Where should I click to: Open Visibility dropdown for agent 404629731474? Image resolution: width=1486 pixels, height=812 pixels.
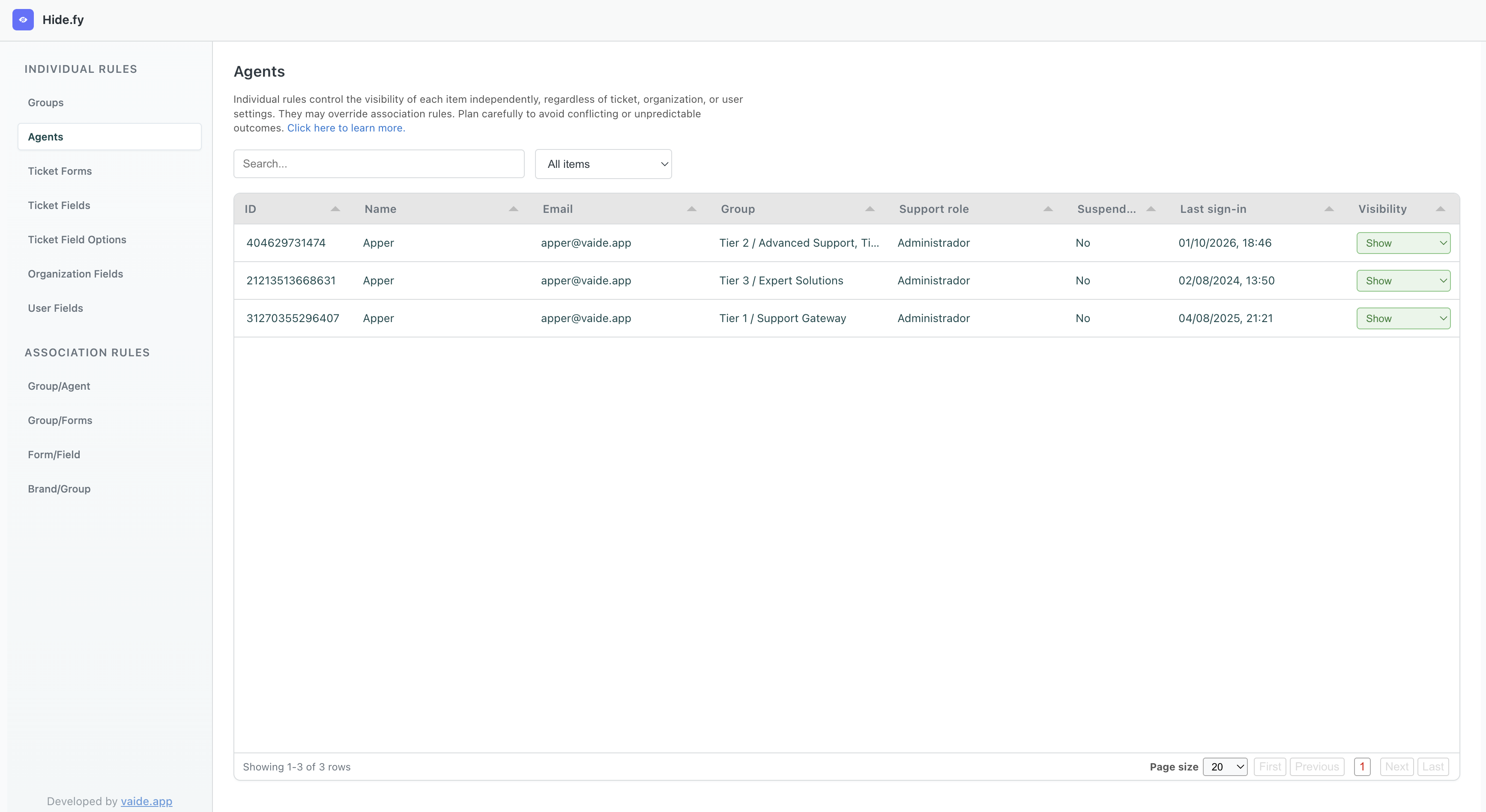[1403, 243]
